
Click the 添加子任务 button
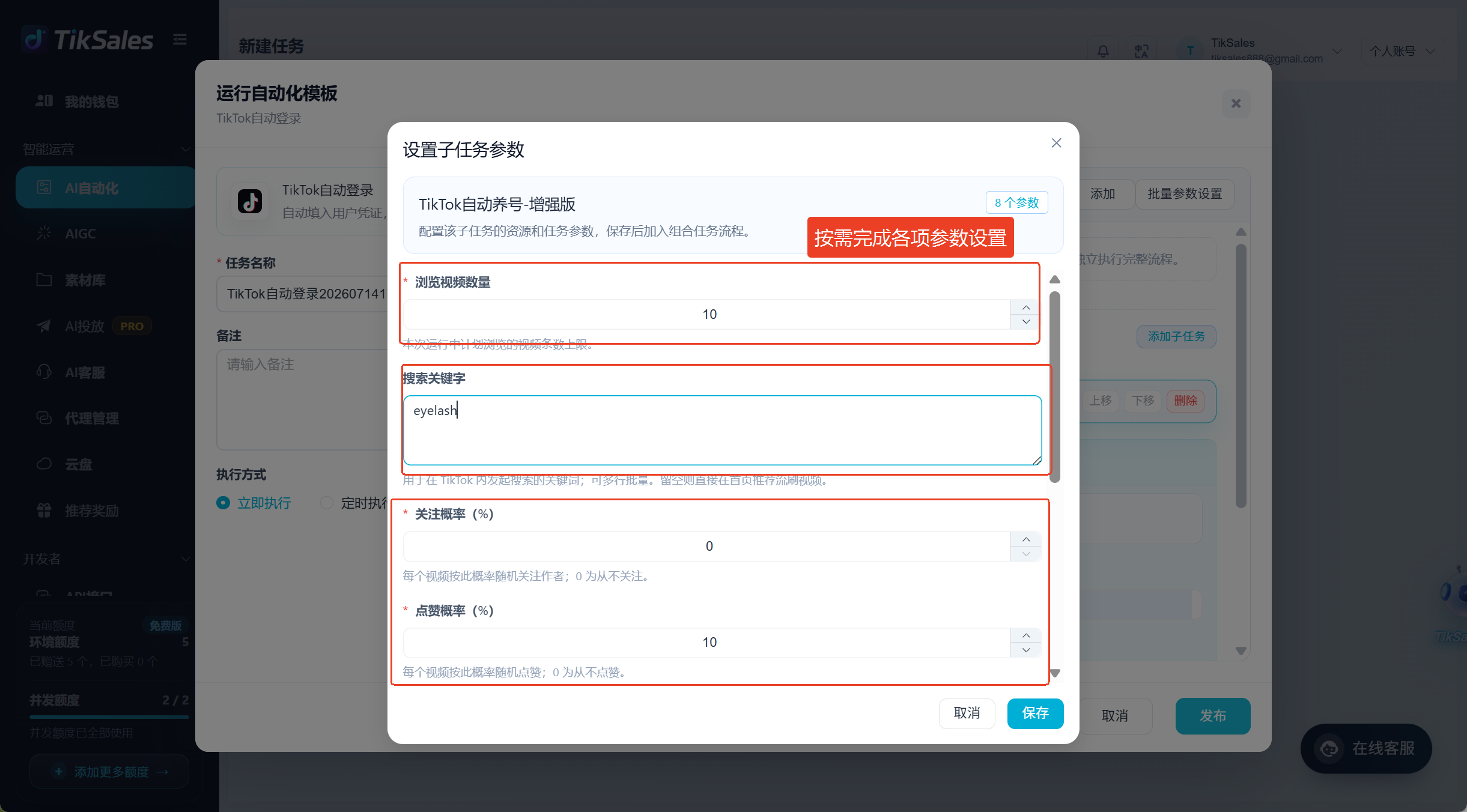tap(1176, 336)
